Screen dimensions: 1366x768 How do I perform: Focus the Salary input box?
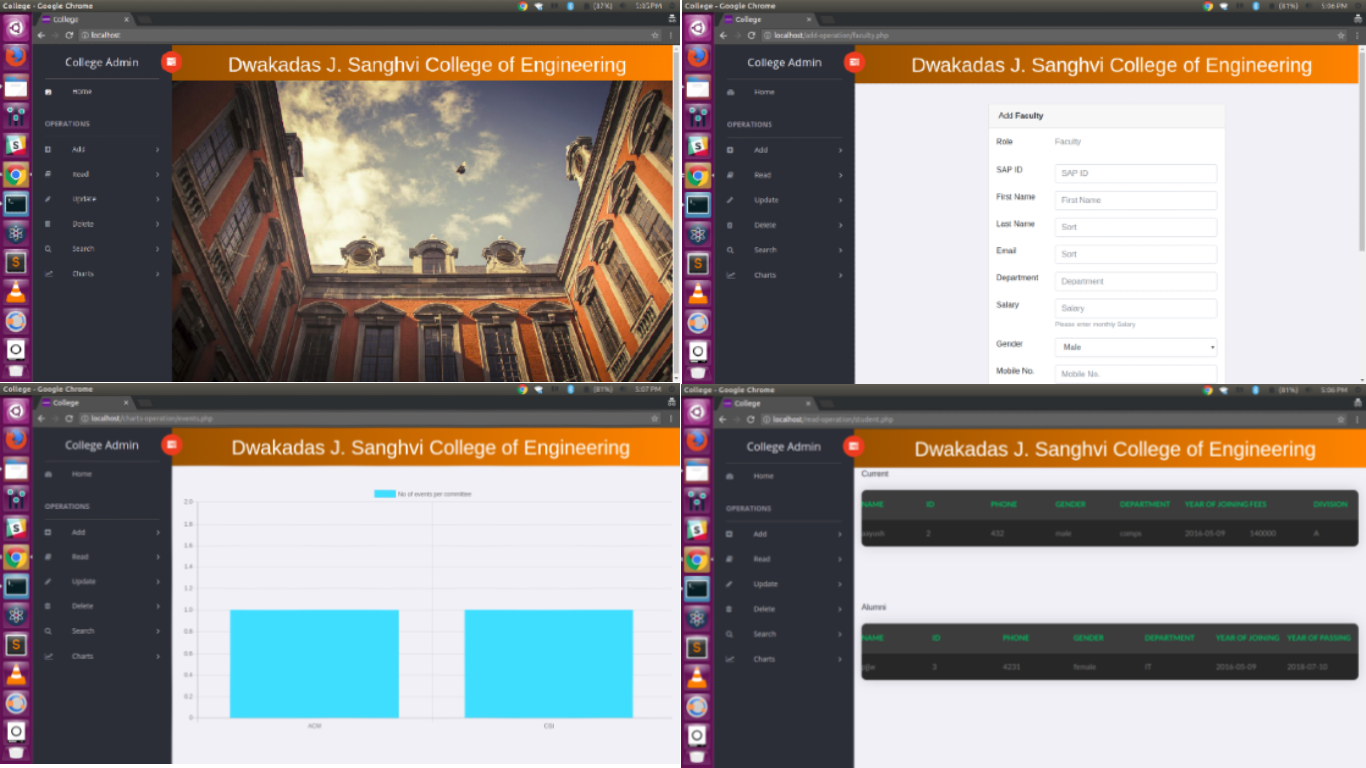coord(1135,308)
